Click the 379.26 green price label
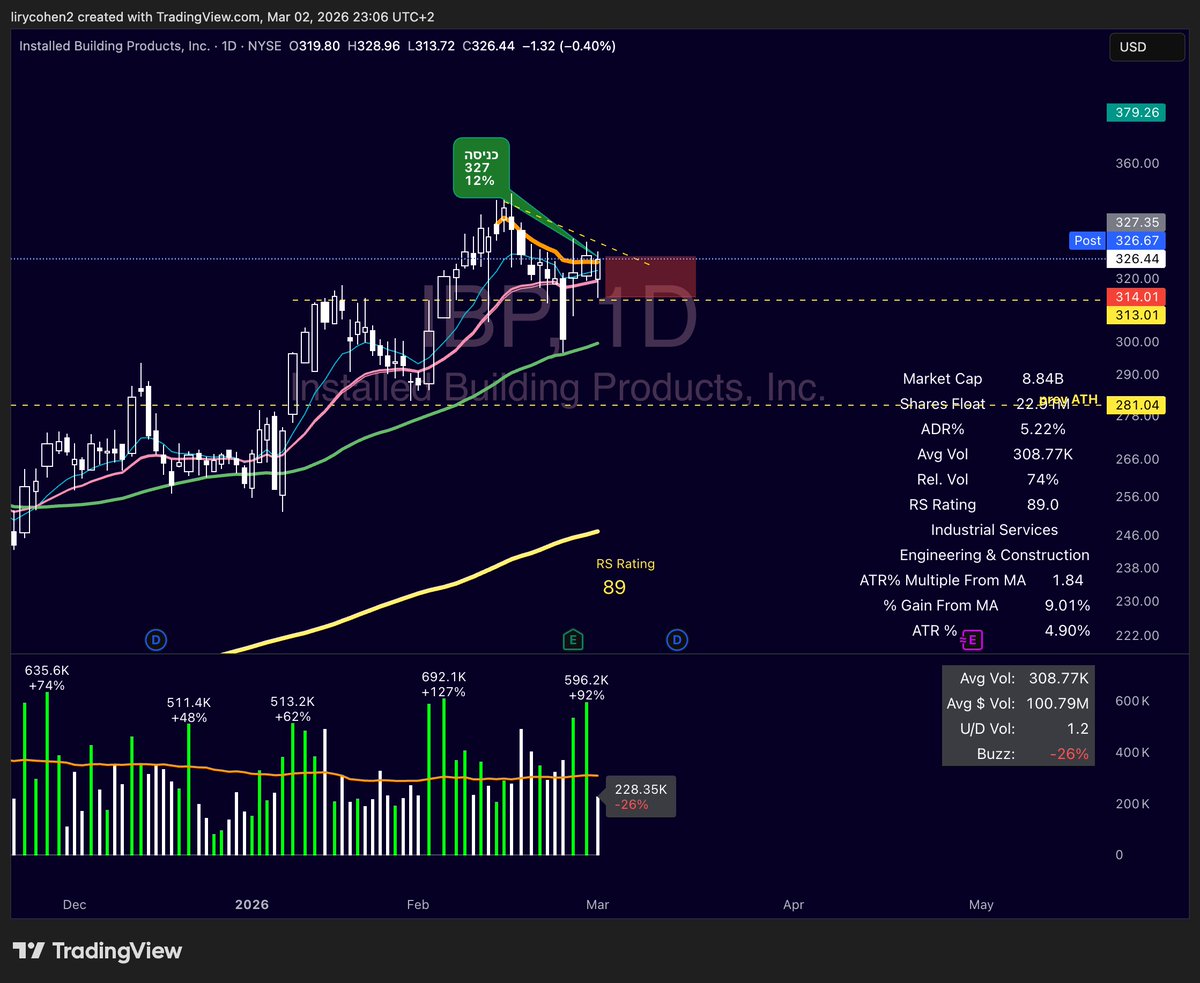 [1136, 113]
